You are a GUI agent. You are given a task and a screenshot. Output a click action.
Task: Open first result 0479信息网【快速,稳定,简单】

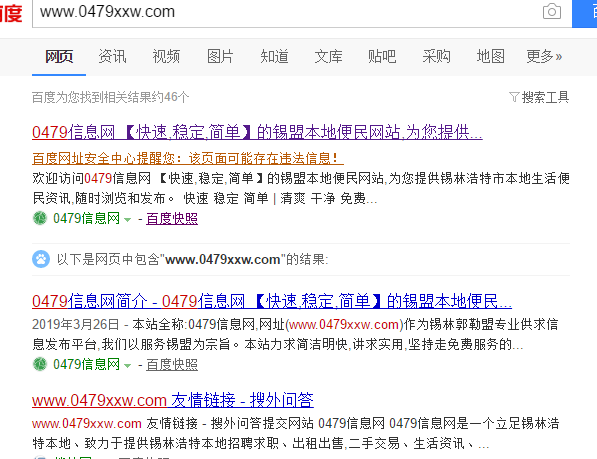pos(257,132)
